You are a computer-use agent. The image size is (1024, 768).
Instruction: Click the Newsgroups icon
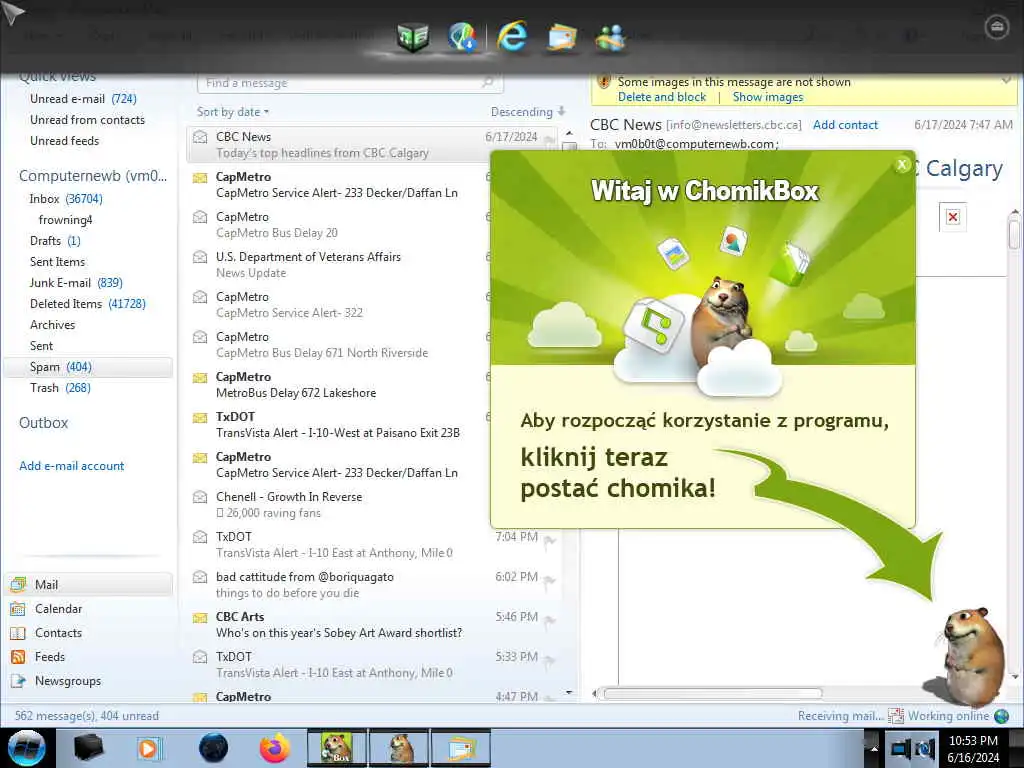click(x=18, y=681)
